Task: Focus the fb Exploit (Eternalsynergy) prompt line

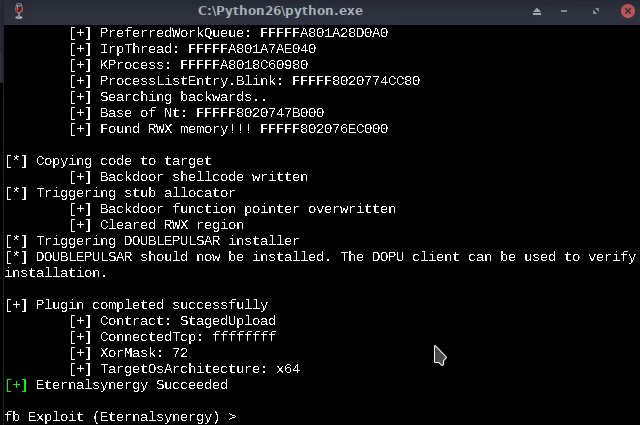Action: click(120, 417)
